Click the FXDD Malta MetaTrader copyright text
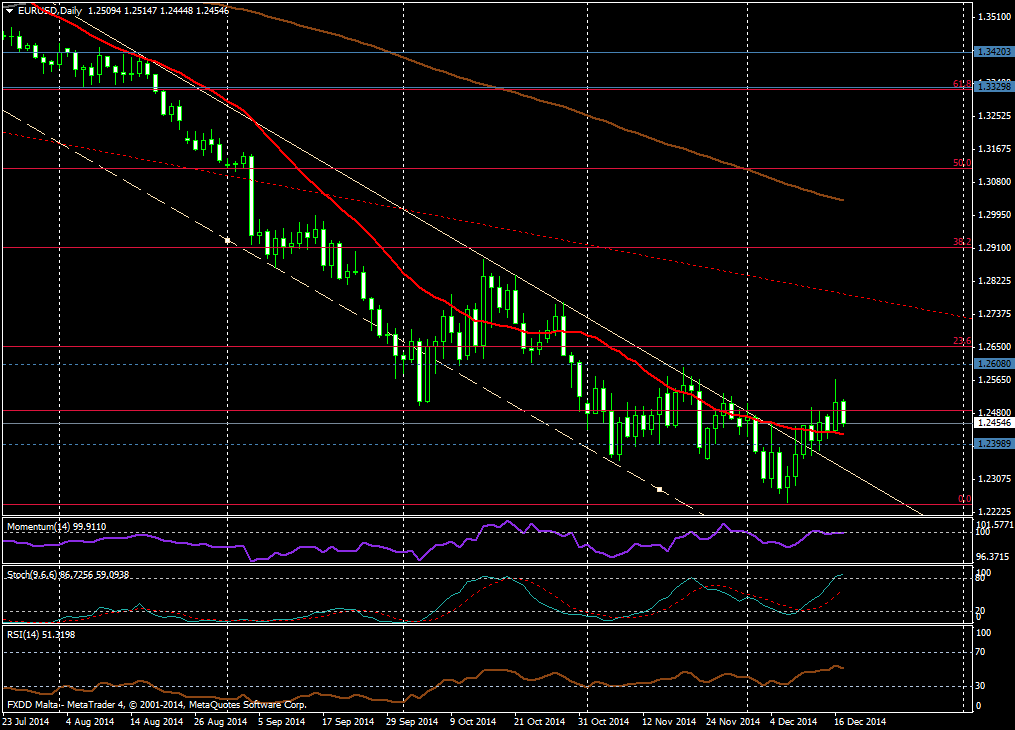The image size is (1015, 730). 157,705
